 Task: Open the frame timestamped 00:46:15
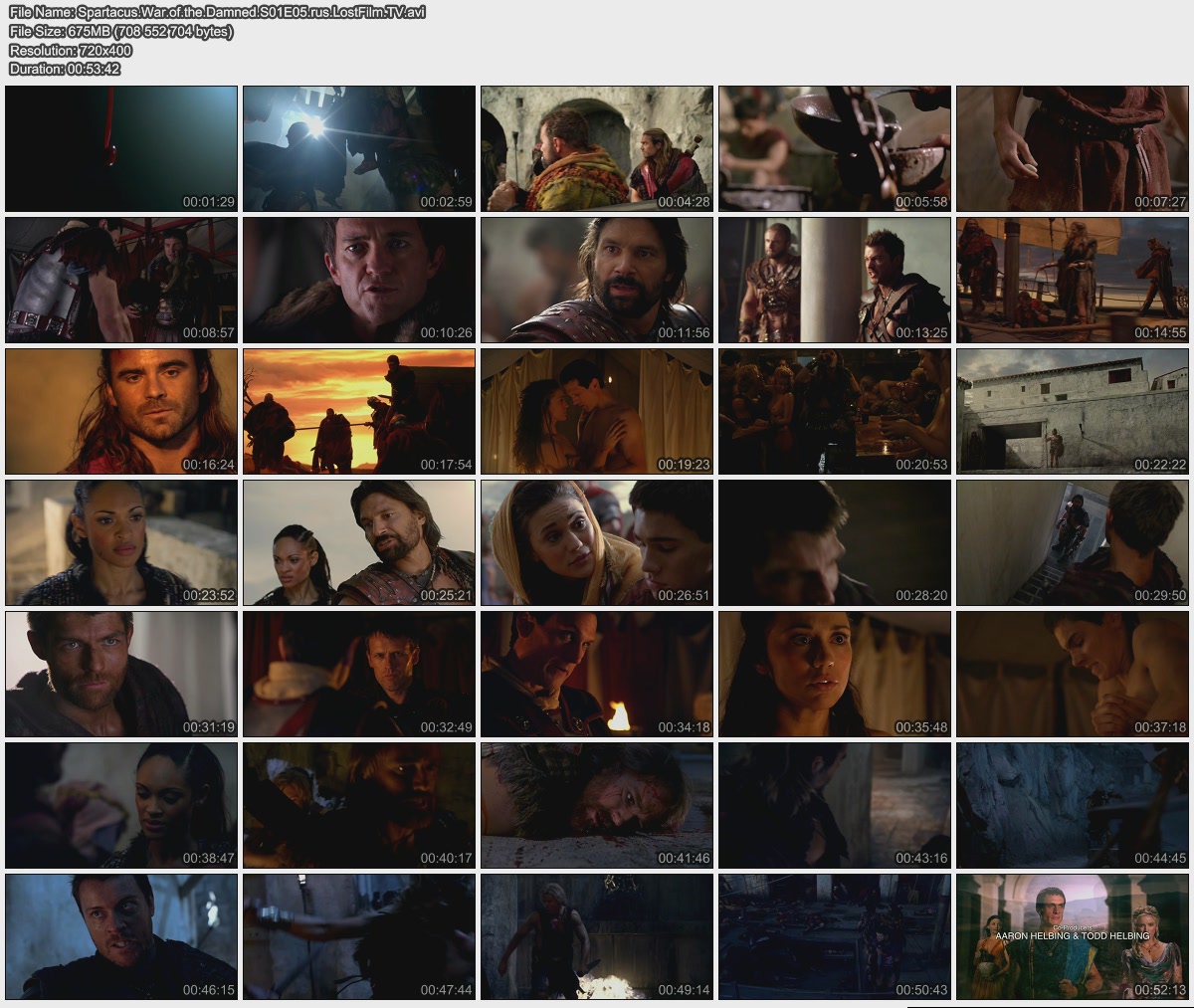tap(121, 936)
